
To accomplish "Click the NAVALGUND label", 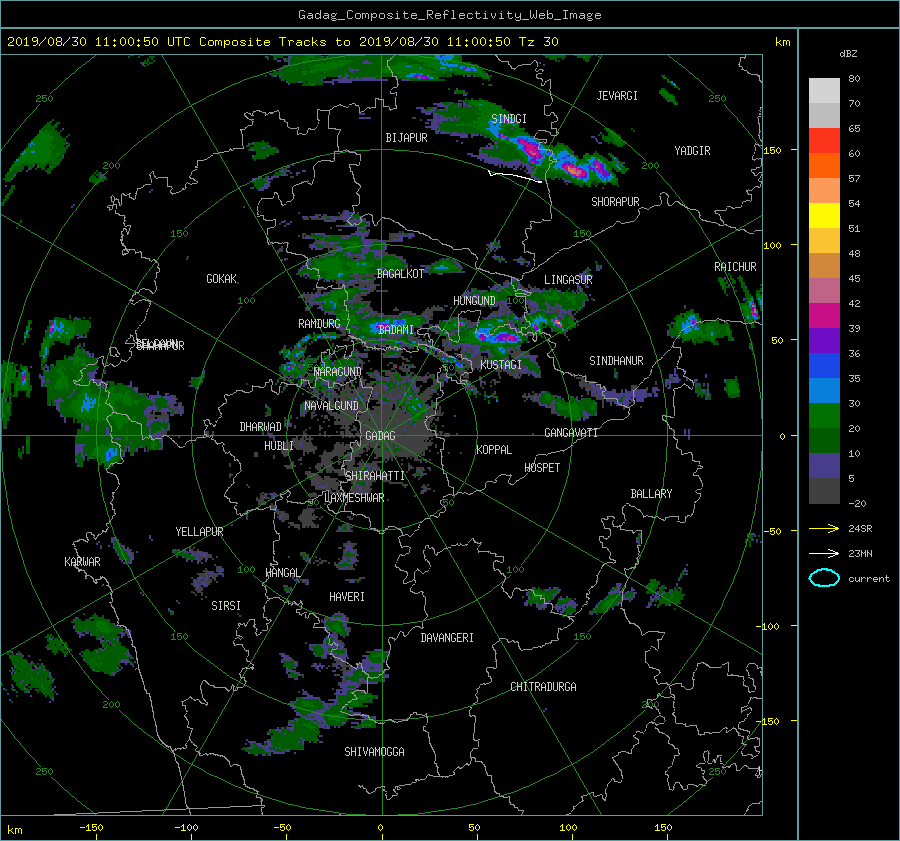I will (x=331, y=406).
